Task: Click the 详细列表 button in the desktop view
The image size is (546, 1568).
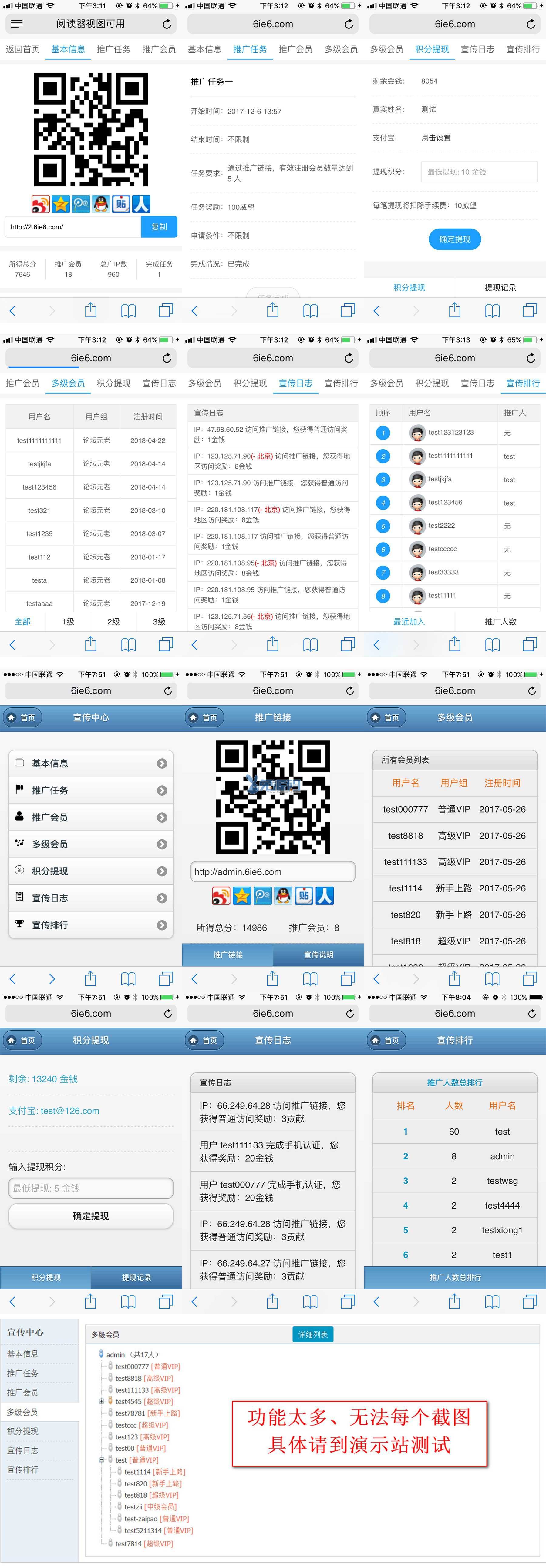Action: [313, 1334]
